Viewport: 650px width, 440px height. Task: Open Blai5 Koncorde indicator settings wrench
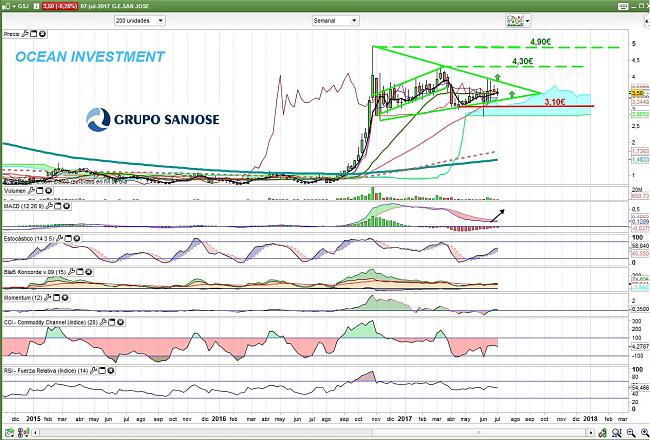(71, 272)
